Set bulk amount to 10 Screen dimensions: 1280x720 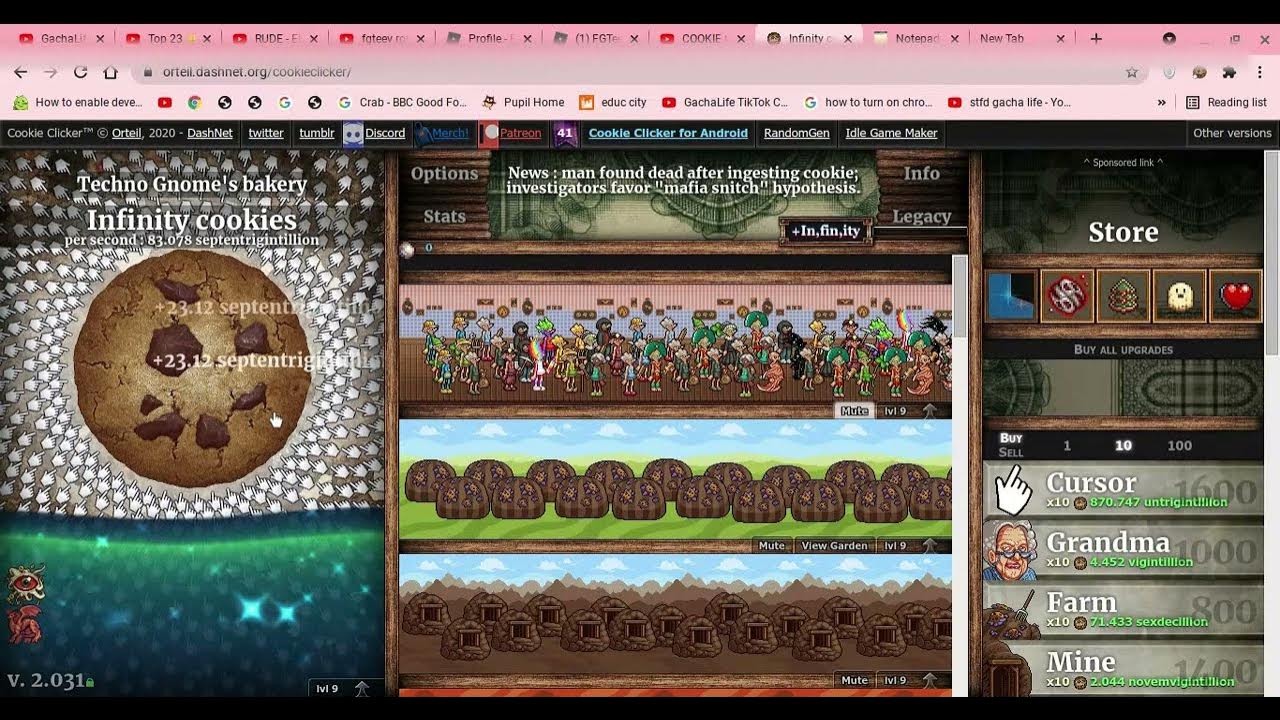(x=1123, y=446)
